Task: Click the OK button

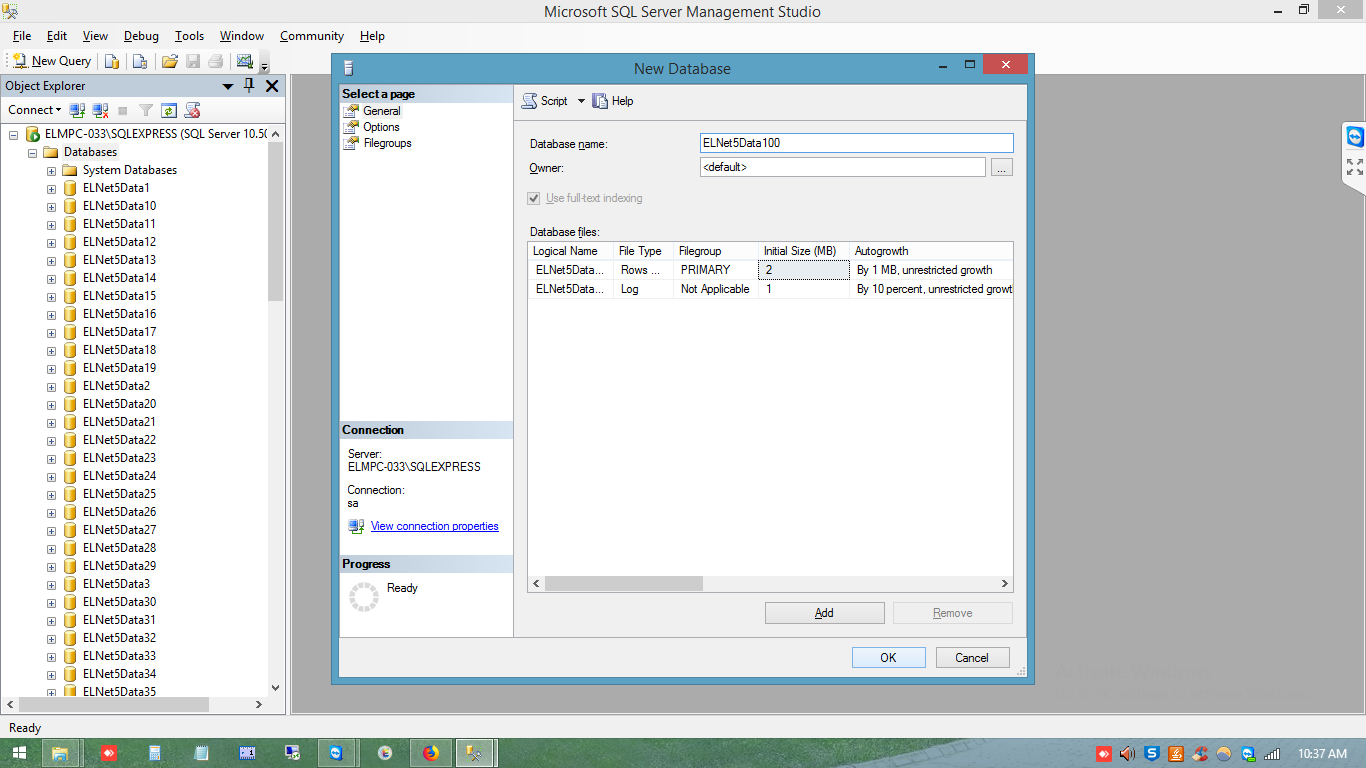Action: click(888, 658)
